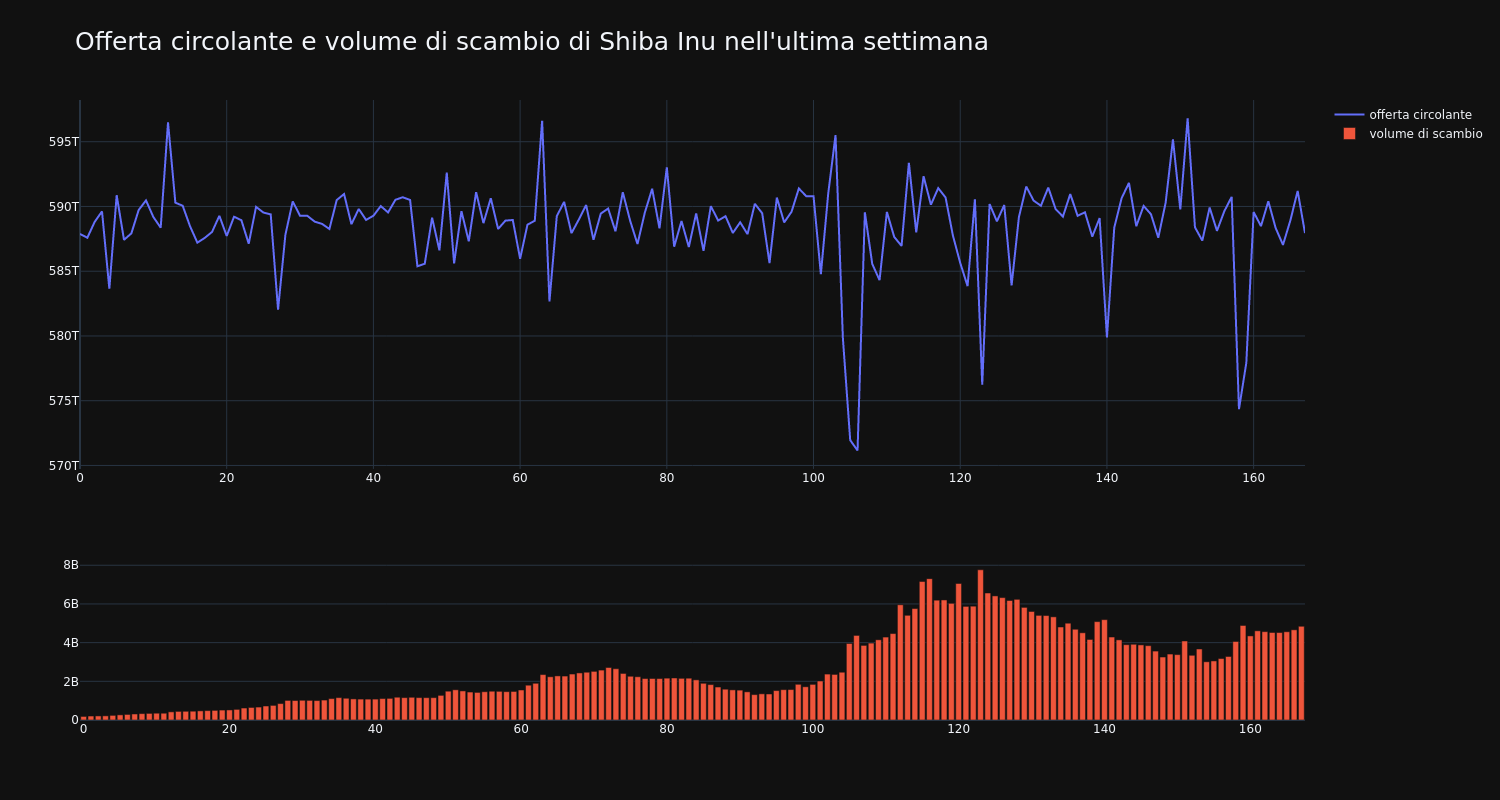
Task: Click x-axis tick 60 under line chart
Action: (520, 478)
